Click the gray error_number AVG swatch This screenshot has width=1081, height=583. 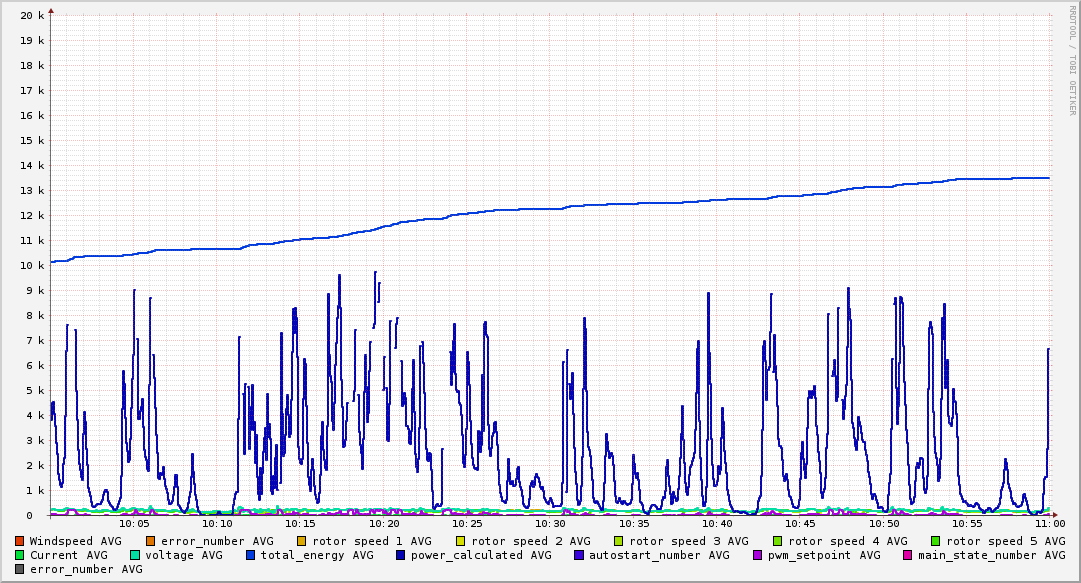click(20, 569)
